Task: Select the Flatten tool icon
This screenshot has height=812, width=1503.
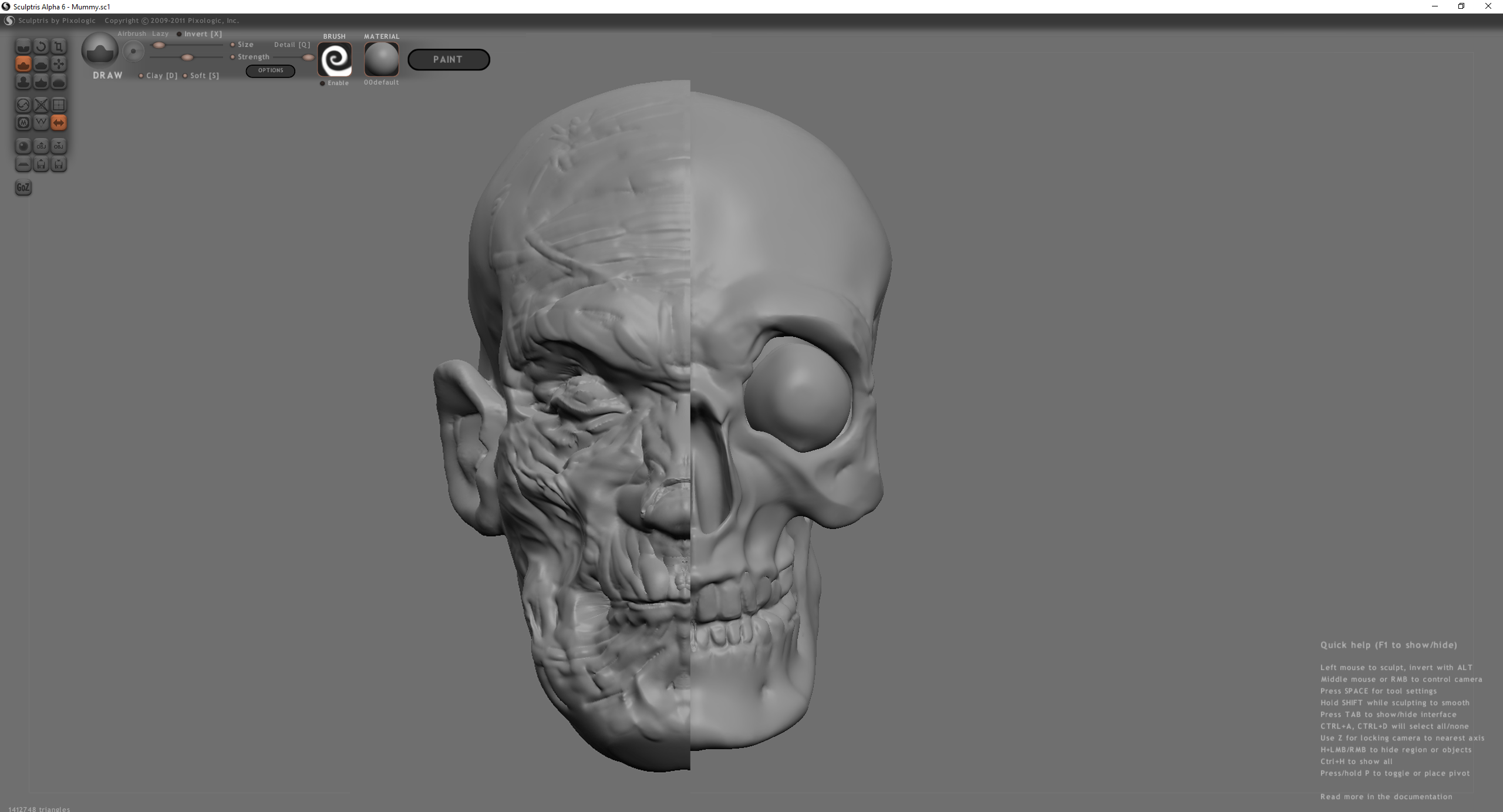Action: (x=41, y=64)
